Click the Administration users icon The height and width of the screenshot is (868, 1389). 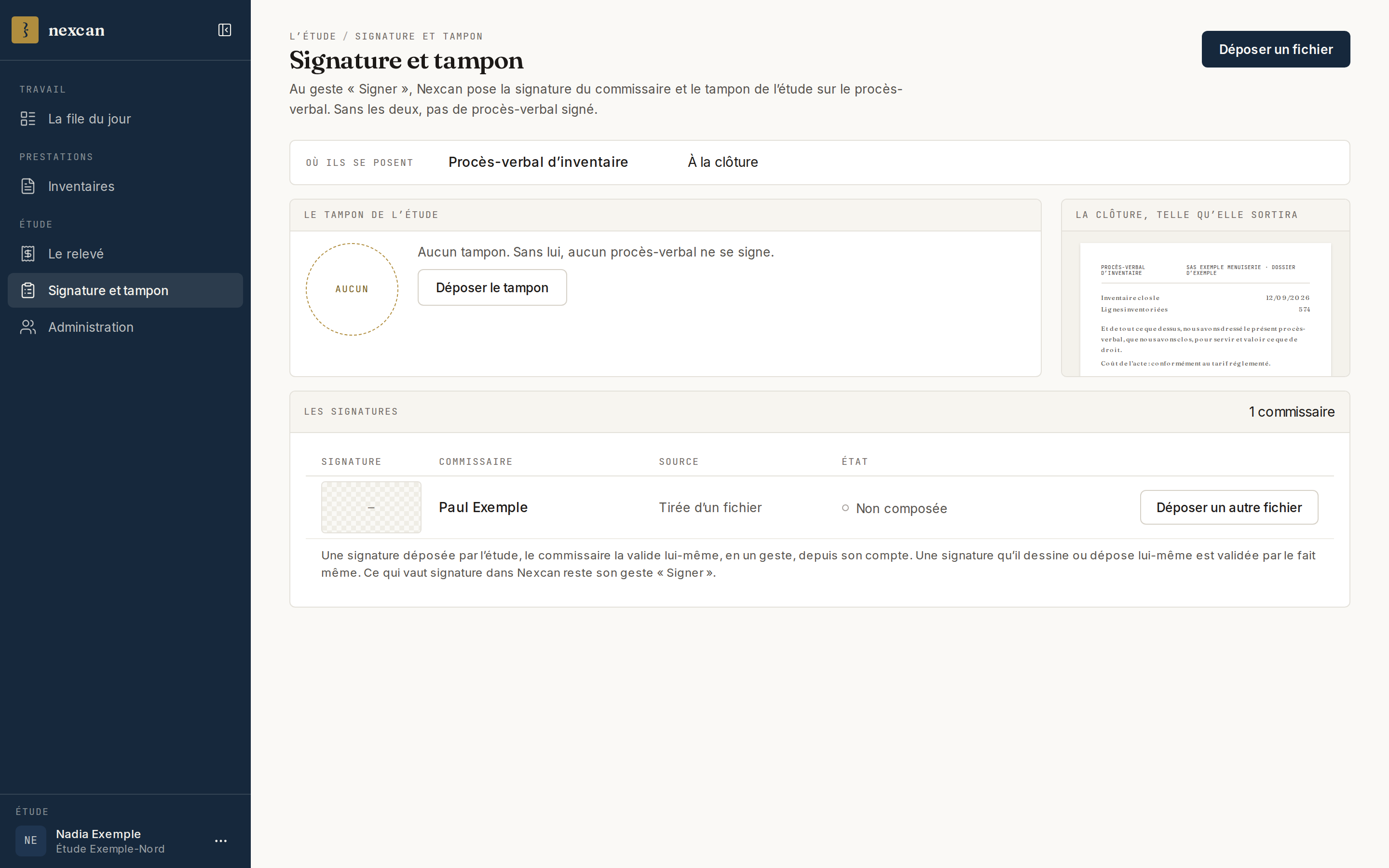[x=28, y=327]
